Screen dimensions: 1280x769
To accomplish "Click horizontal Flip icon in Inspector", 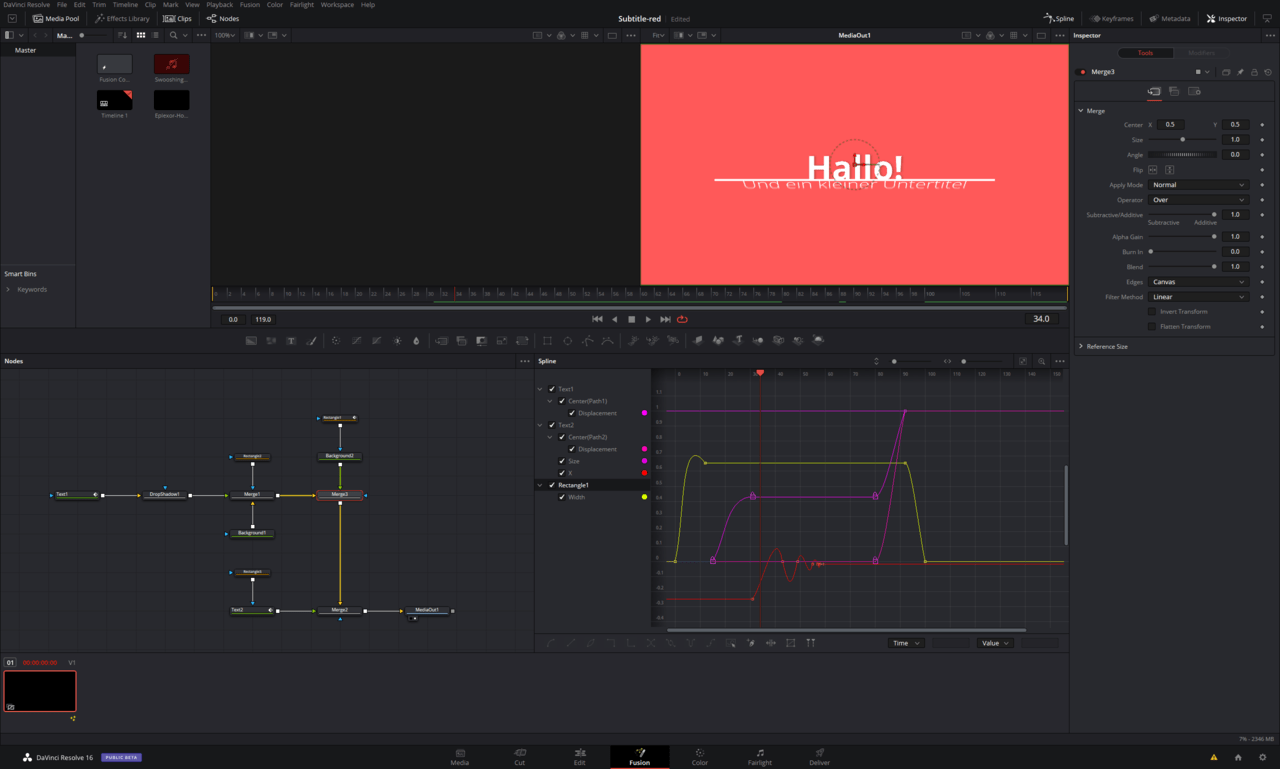I will click(1153, 170).
